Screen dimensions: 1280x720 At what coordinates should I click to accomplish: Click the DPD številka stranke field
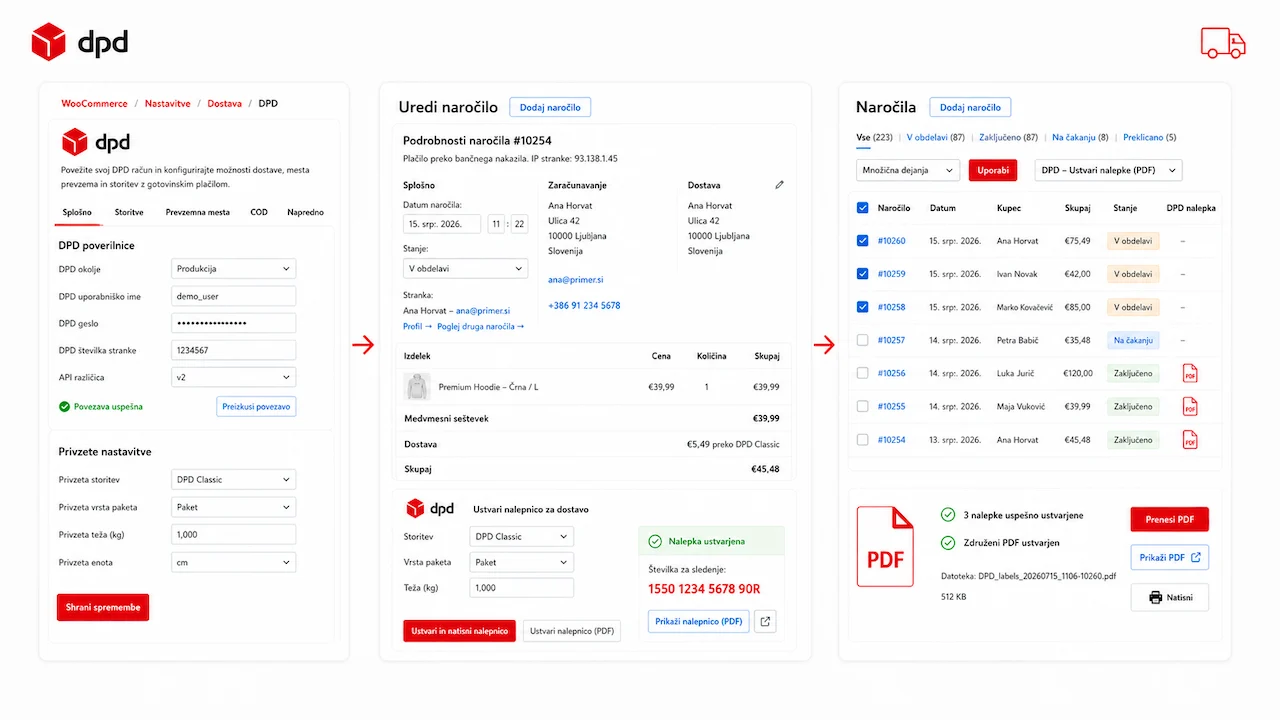pyautogui.click(x=234, y=350)
